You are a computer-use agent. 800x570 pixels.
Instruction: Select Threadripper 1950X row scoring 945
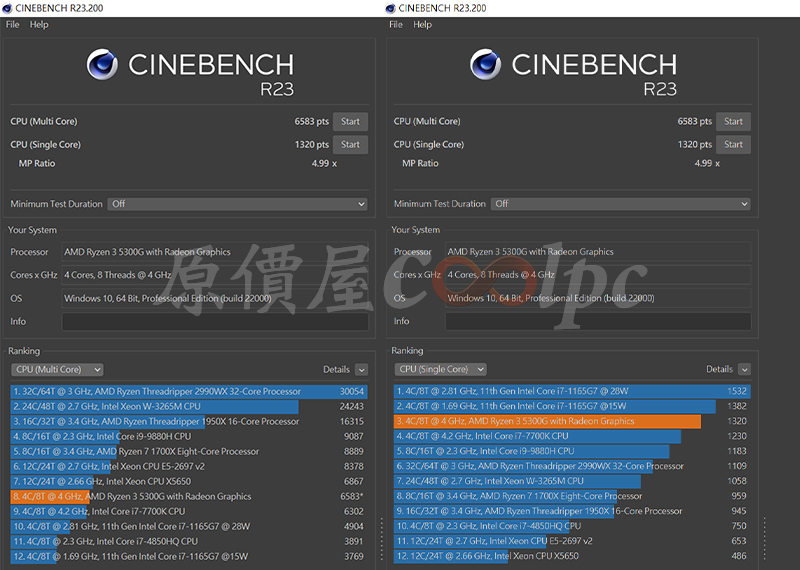coord(572,511)
